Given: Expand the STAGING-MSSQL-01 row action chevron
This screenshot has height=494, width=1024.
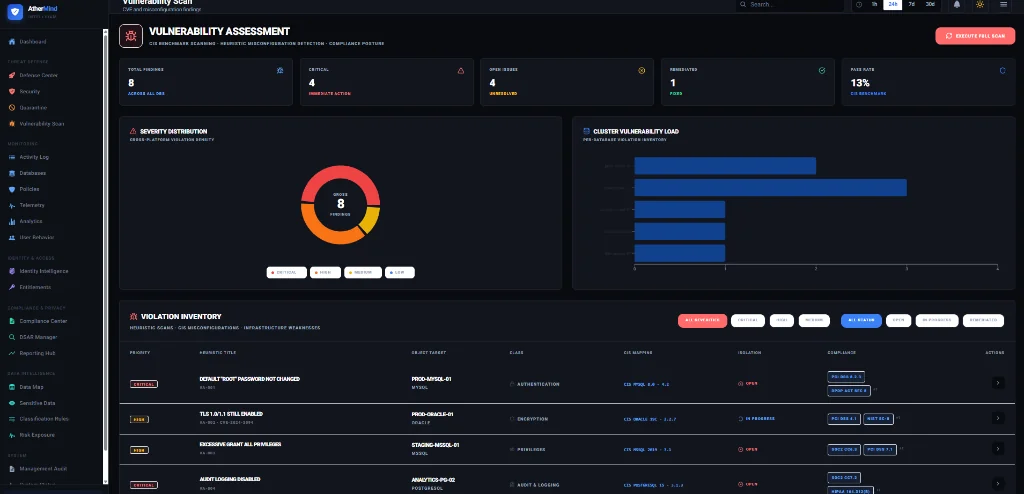Looking at the screenshot, I should tap(998, 449).
